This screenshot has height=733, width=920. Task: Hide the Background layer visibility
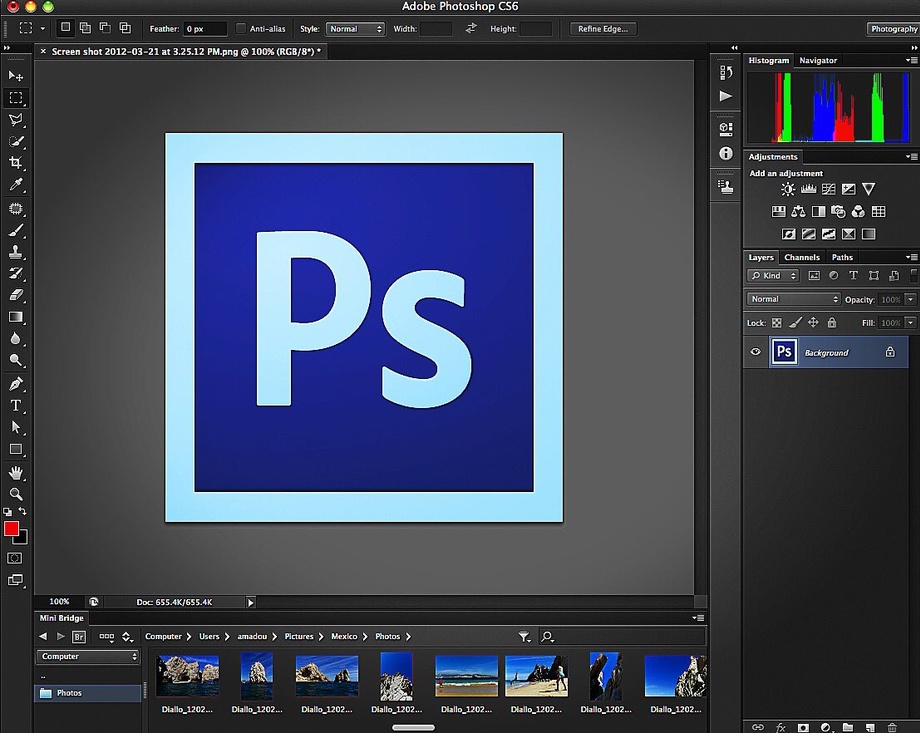coord(756,352)
